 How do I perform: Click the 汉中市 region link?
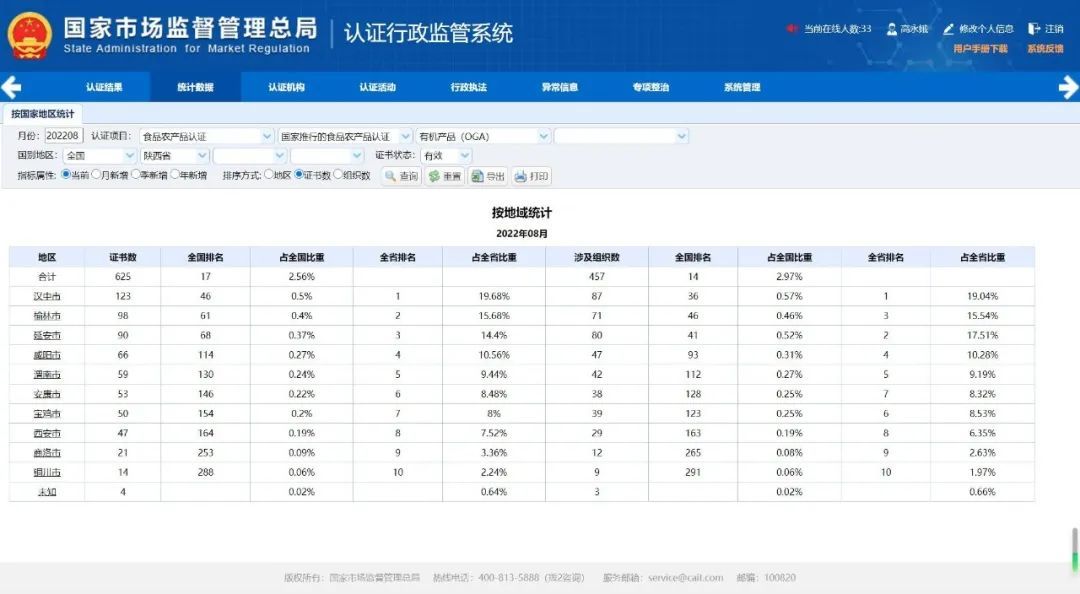(x=48, y=296)
